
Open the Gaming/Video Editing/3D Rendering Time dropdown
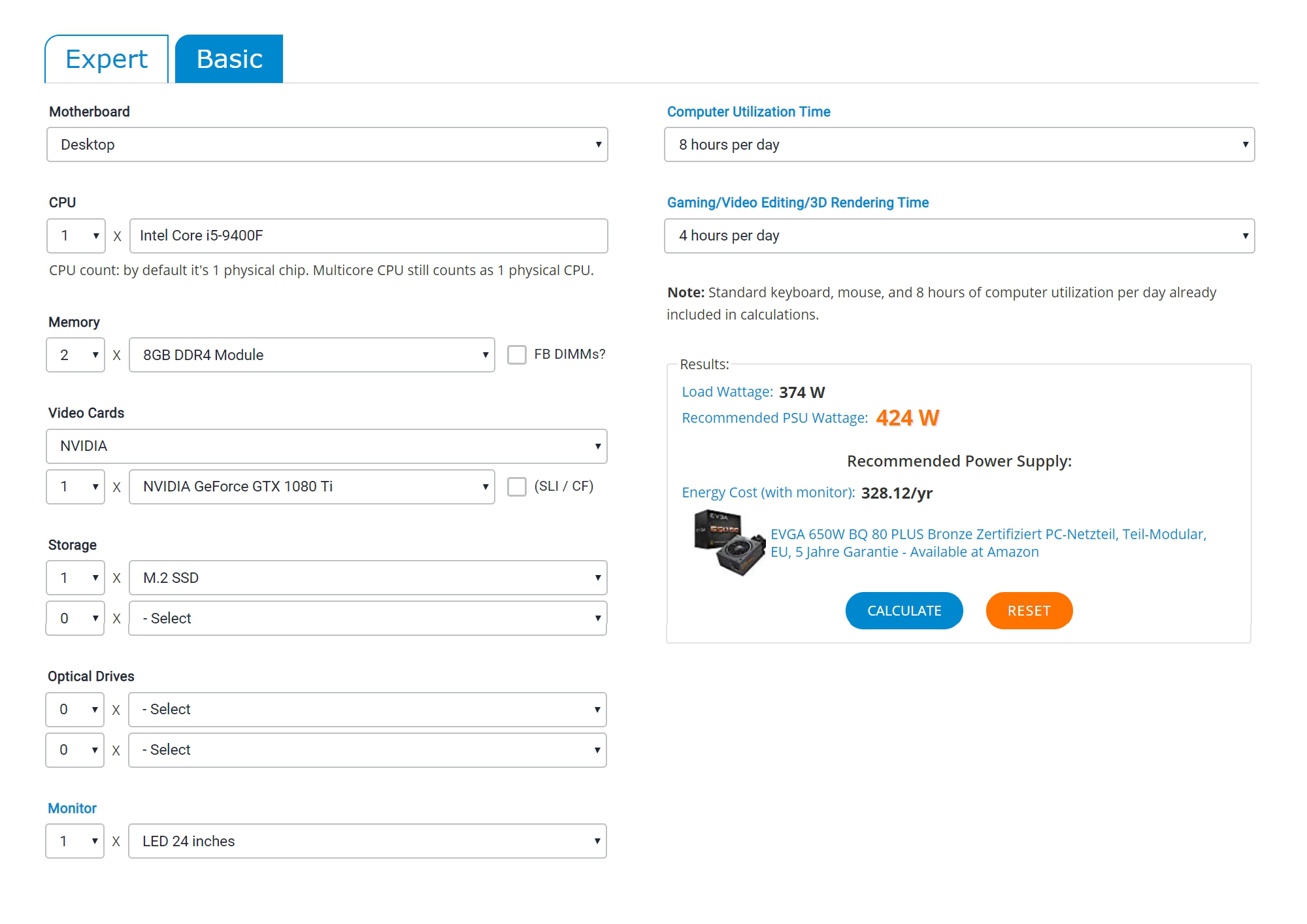pos(959,236)
